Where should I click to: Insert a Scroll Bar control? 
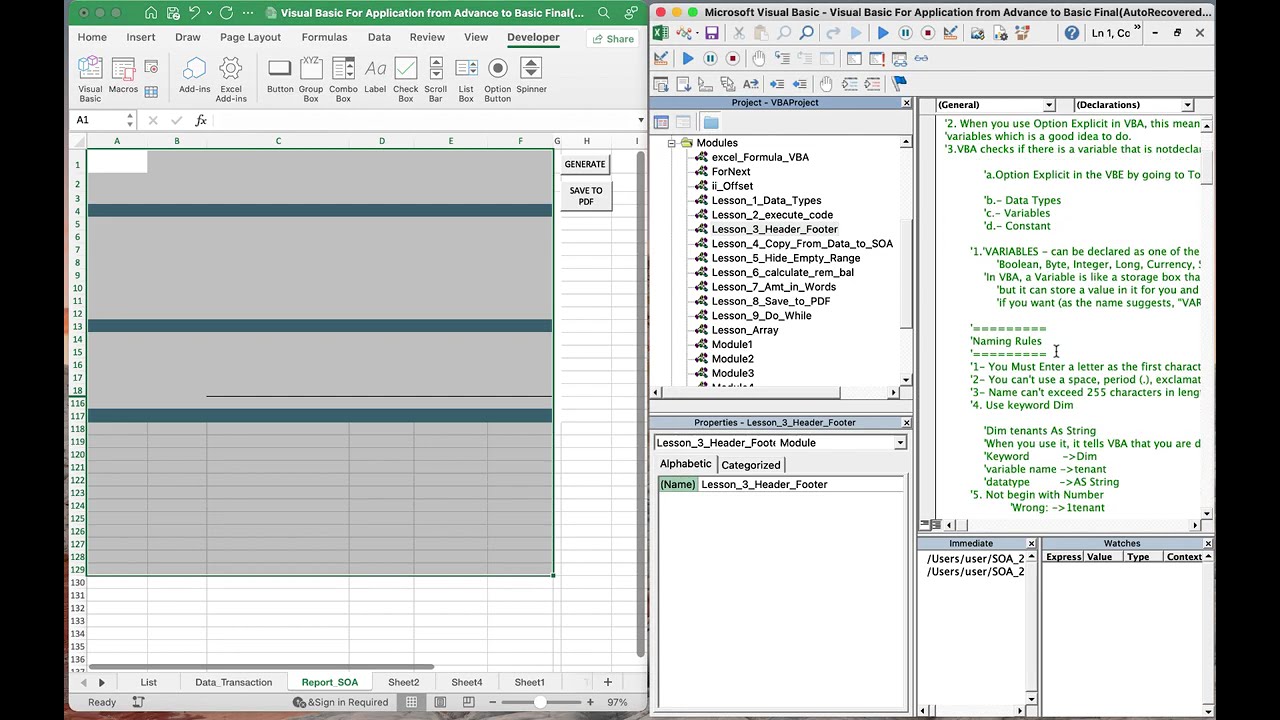(x=435, y=79)
